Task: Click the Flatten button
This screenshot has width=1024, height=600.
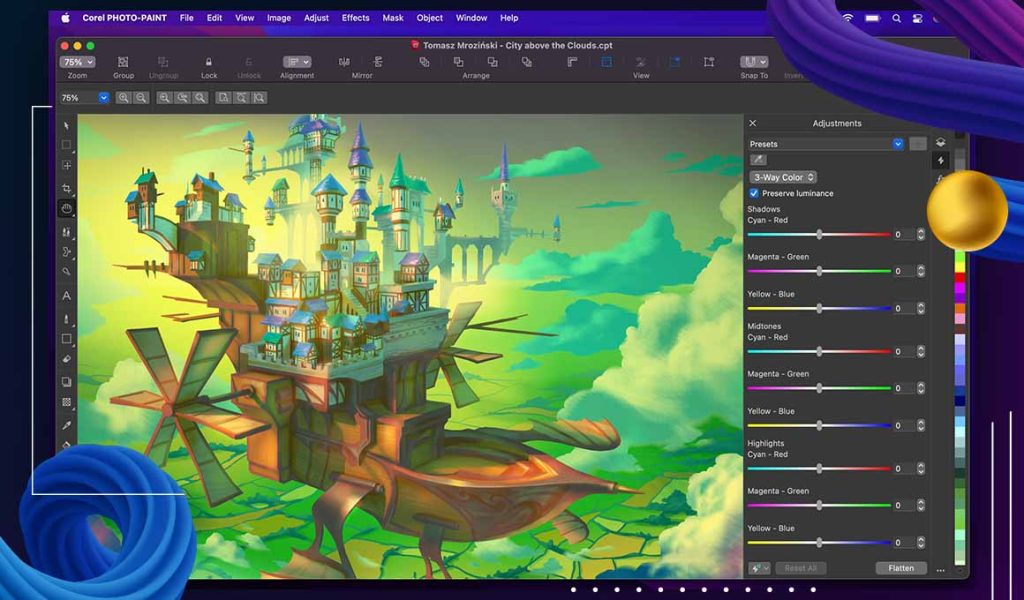Action: tap(901, 568)
